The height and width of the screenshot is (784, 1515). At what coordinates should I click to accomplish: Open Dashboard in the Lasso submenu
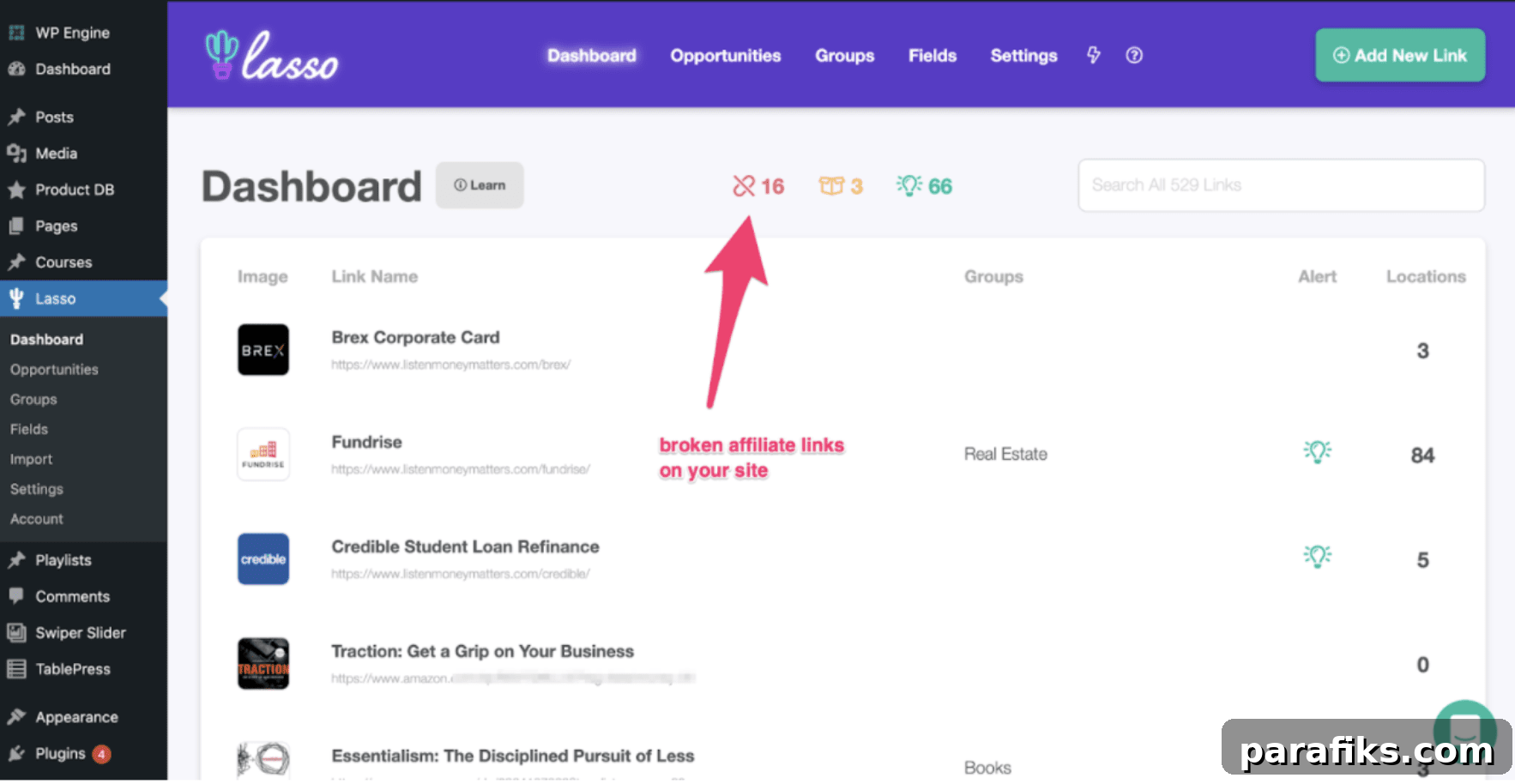pyautogui.click(x=47, y=340)
